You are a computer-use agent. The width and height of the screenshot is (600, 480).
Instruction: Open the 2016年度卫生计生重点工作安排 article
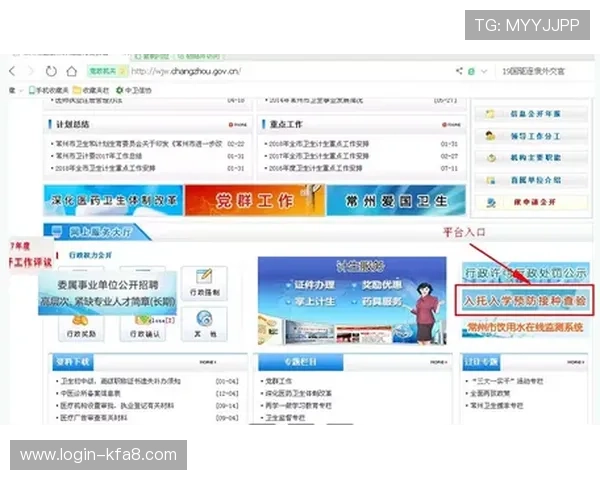click(x=315, y=168)
